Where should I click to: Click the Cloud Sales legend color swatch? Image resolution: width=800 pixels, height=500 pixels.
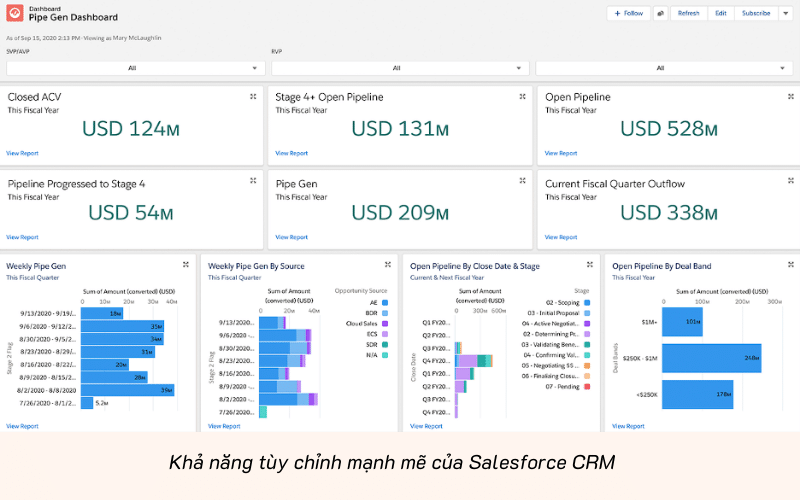[x=385, y=323]
